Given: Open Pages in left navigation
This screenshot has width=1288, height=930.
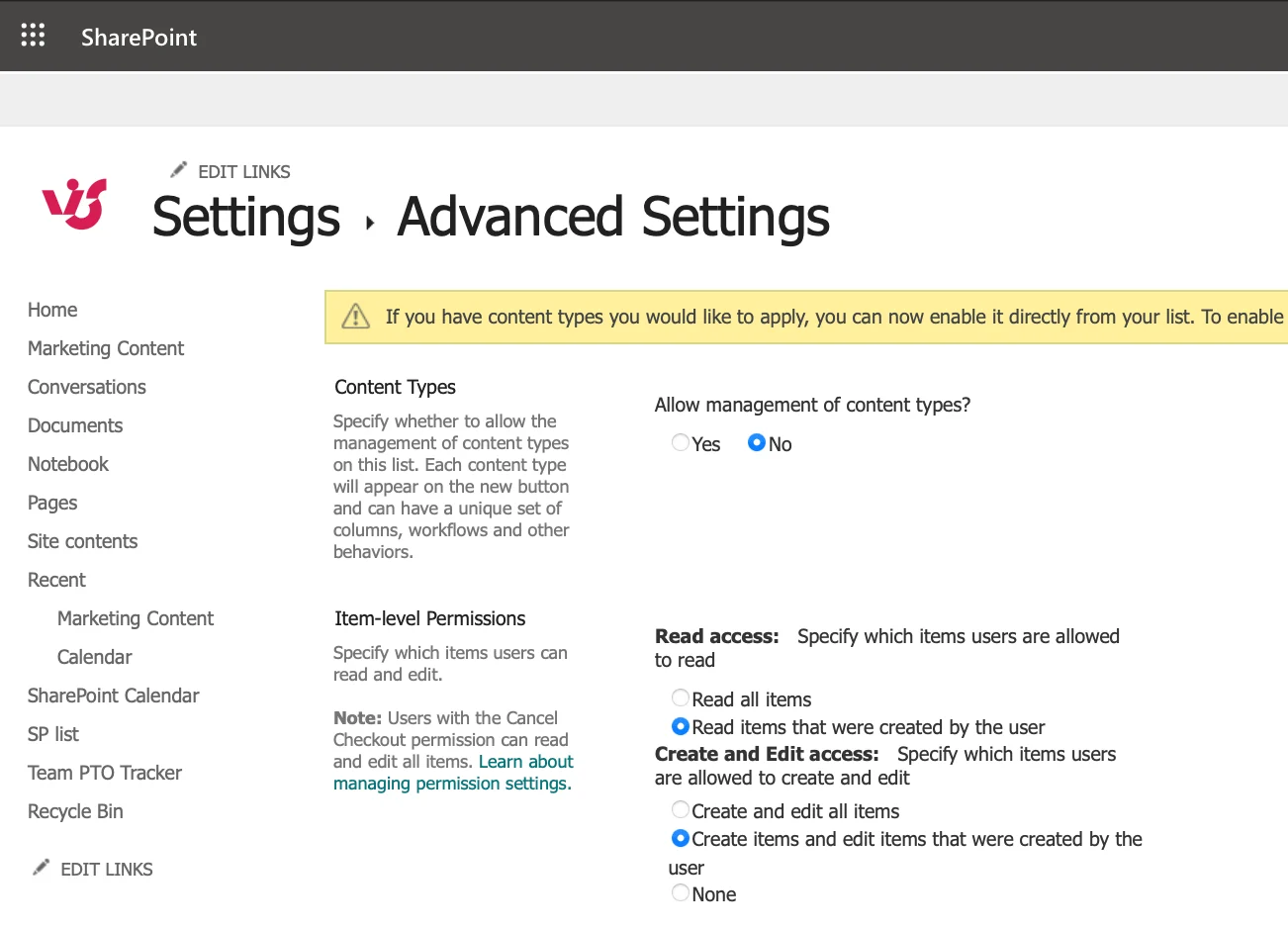Looking at the screenshot, I should pyautogui.click(x=52, y=503).
